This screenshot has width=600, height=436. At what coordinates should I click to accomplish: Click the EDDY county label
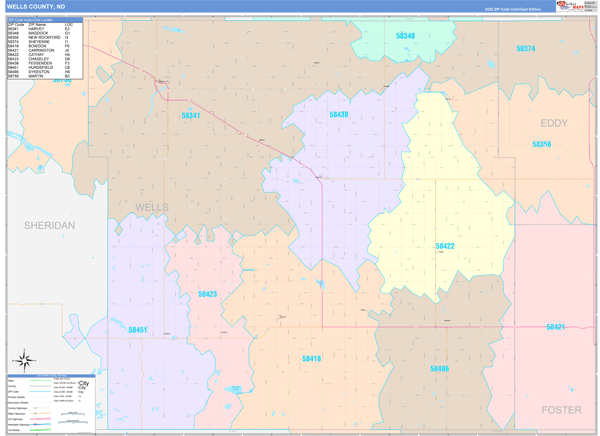click(x=553, y=123)
